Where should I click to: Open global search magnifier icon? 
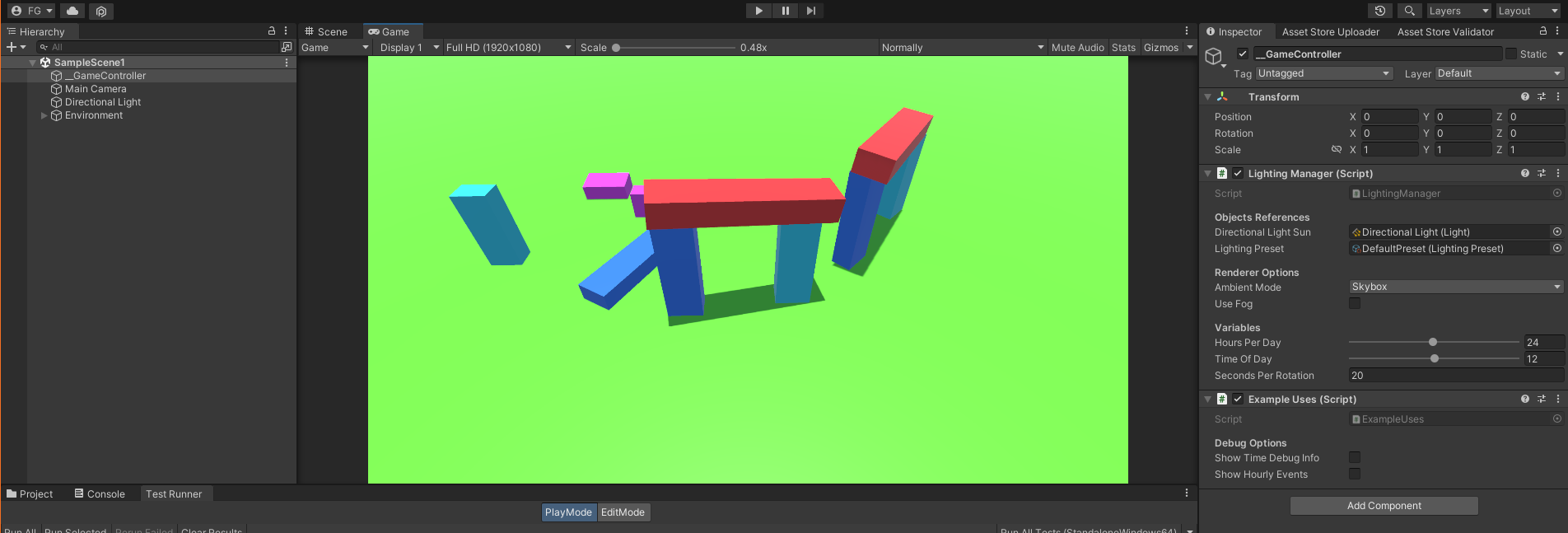(1409, 11)
